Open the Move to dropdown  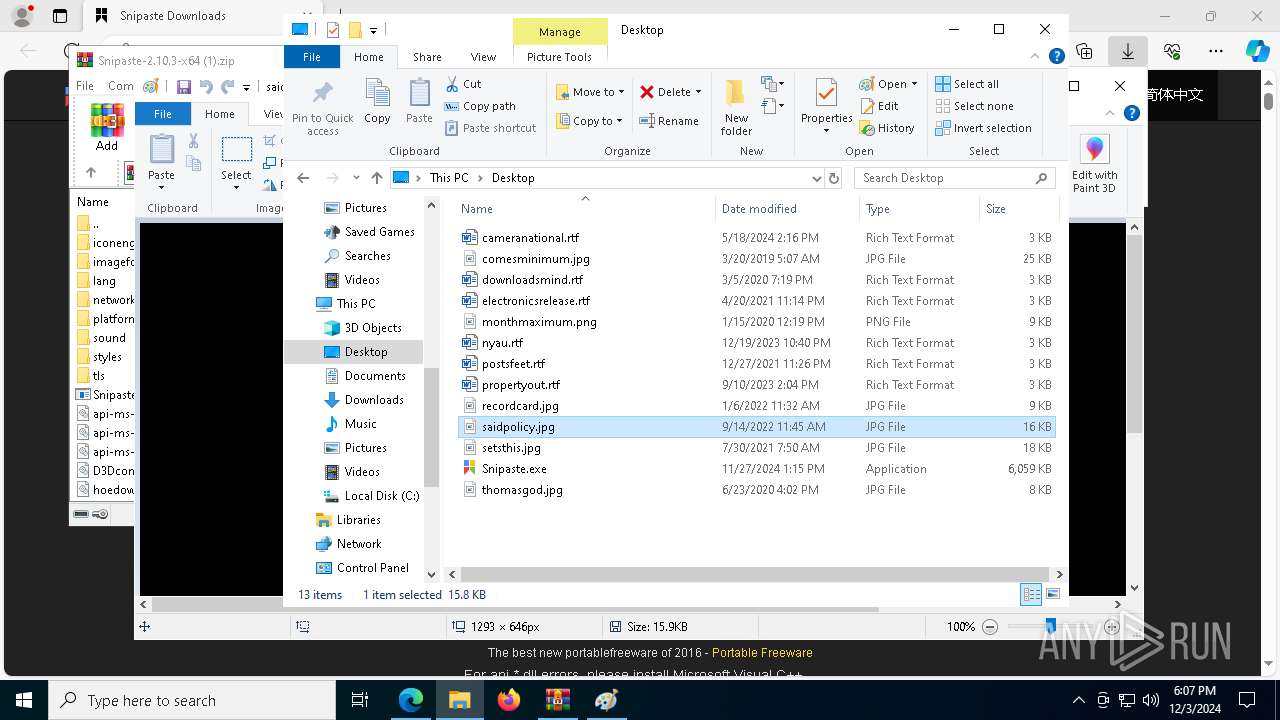click(x=590, y=92)
